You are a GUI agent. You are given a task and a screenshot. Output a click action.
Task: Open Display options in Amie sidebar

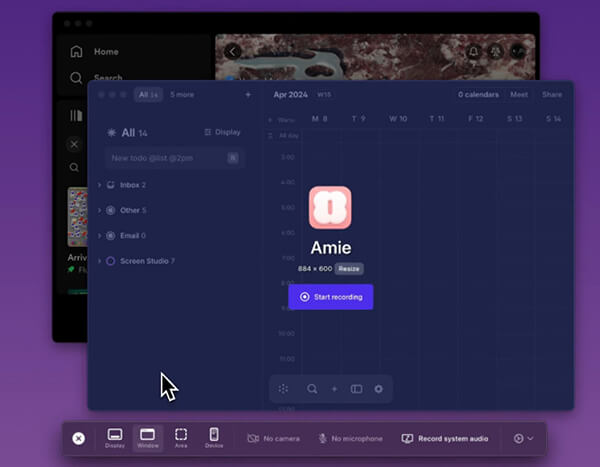(x=222, y=132)
